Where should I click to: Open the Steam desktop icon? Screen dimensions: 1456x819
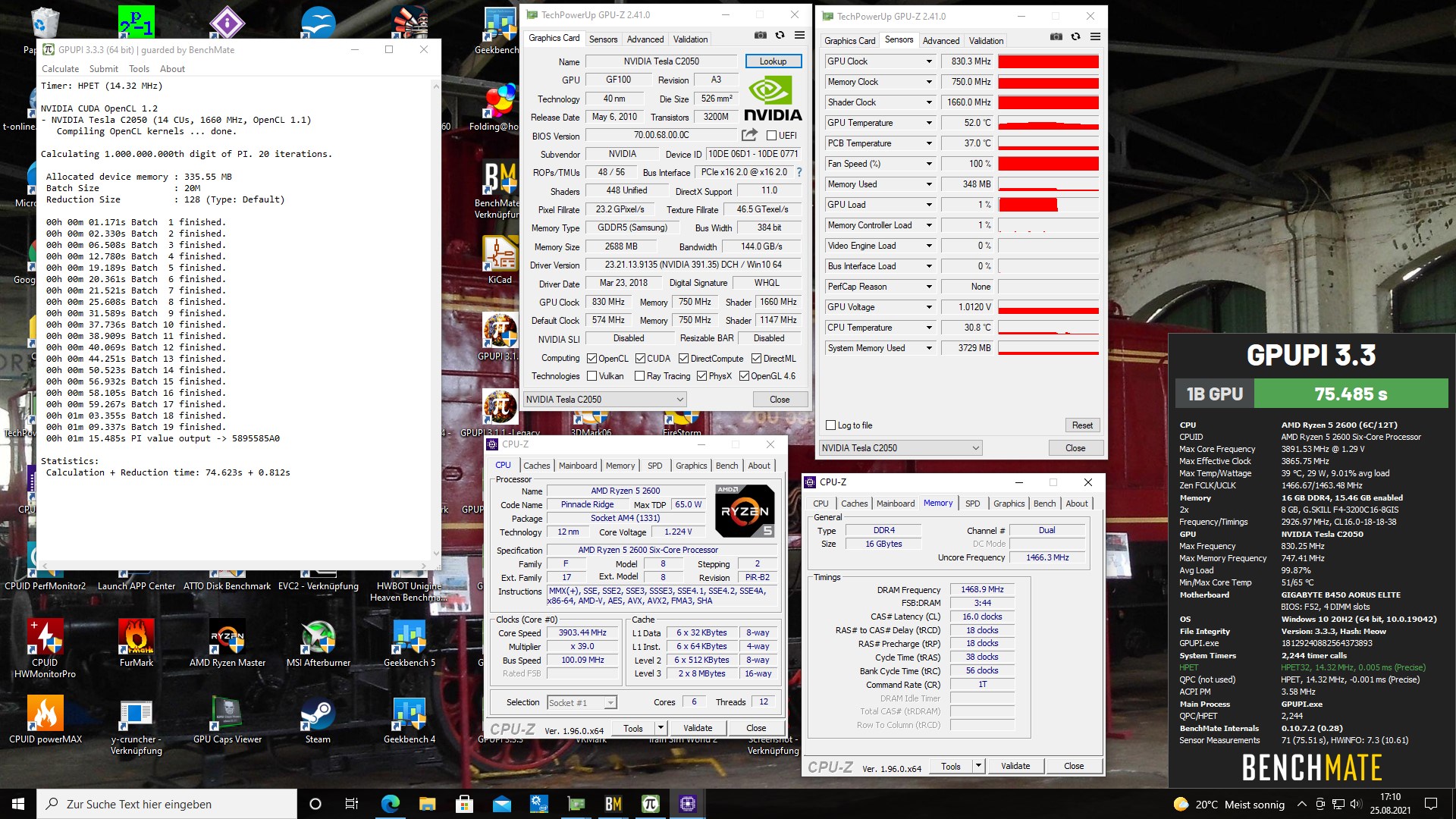pos(318,720)
